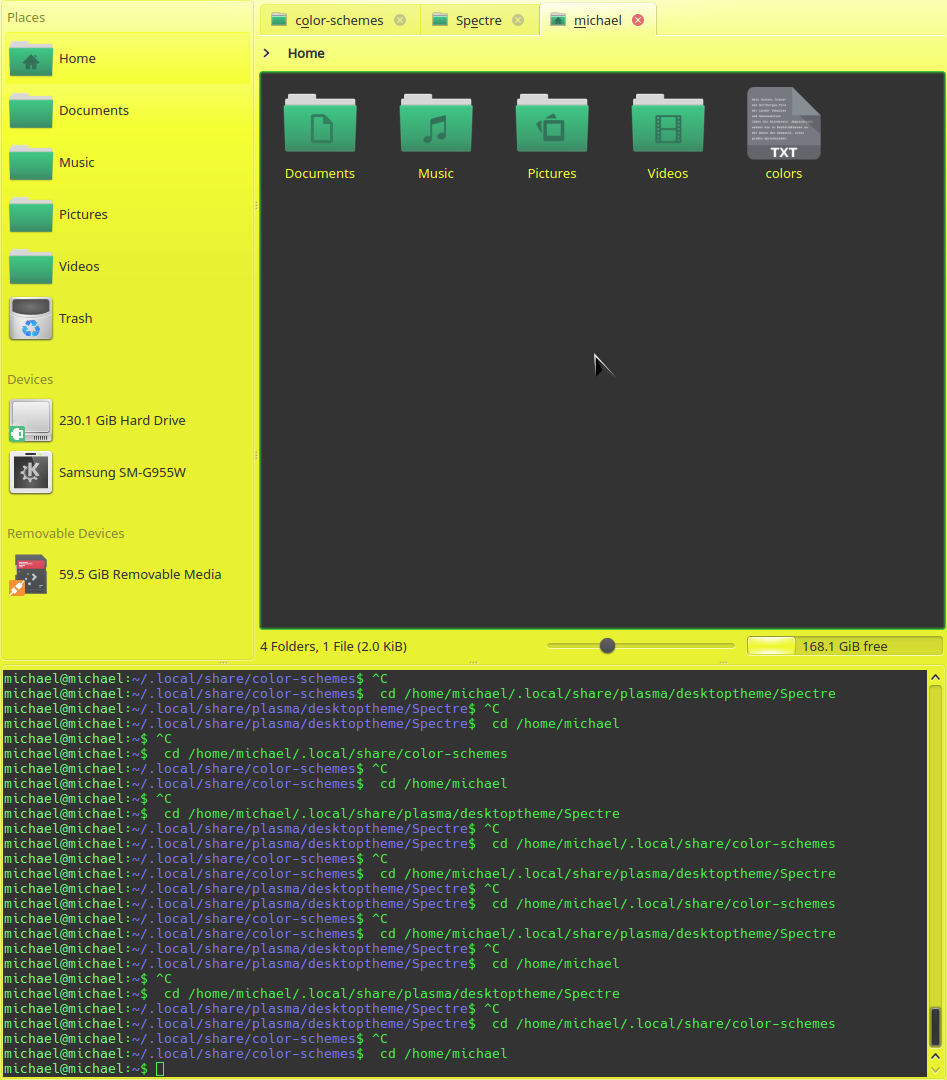Click the 168.1 GiB free space bar
Screen dimensions: 947x1080
(845, 646)
